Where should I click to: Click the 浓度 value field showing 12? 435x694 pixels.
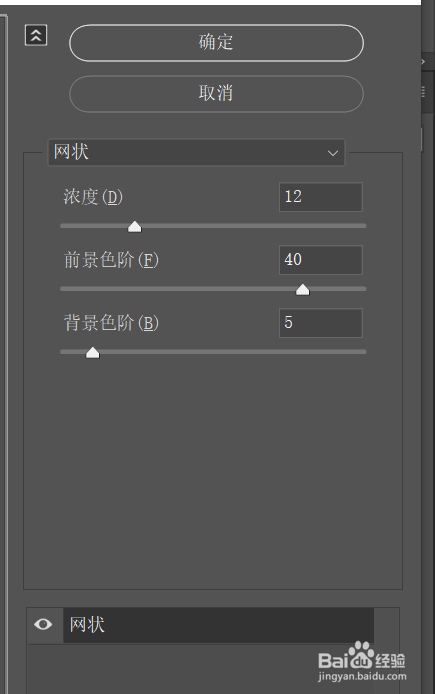(x=321, y=197)
